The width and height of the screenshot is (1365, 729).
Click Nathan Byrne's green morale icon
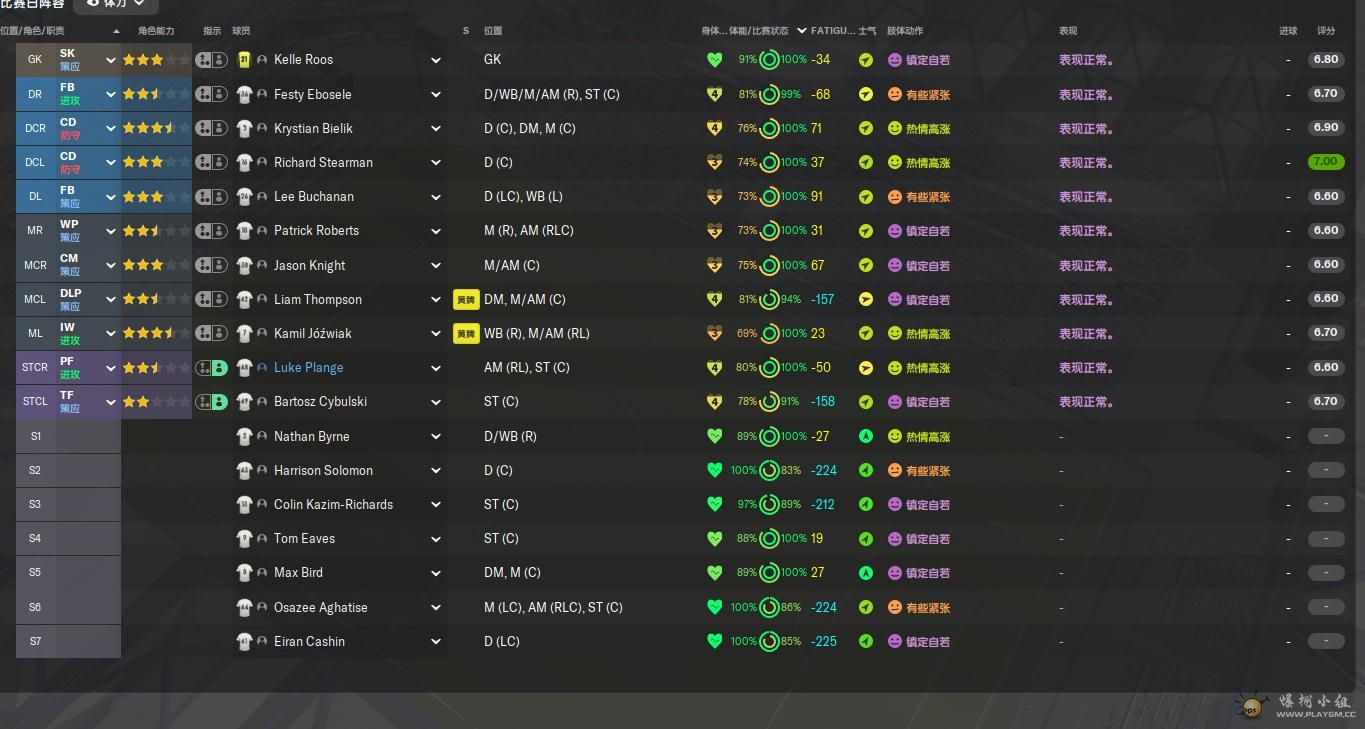coord(866,436)
